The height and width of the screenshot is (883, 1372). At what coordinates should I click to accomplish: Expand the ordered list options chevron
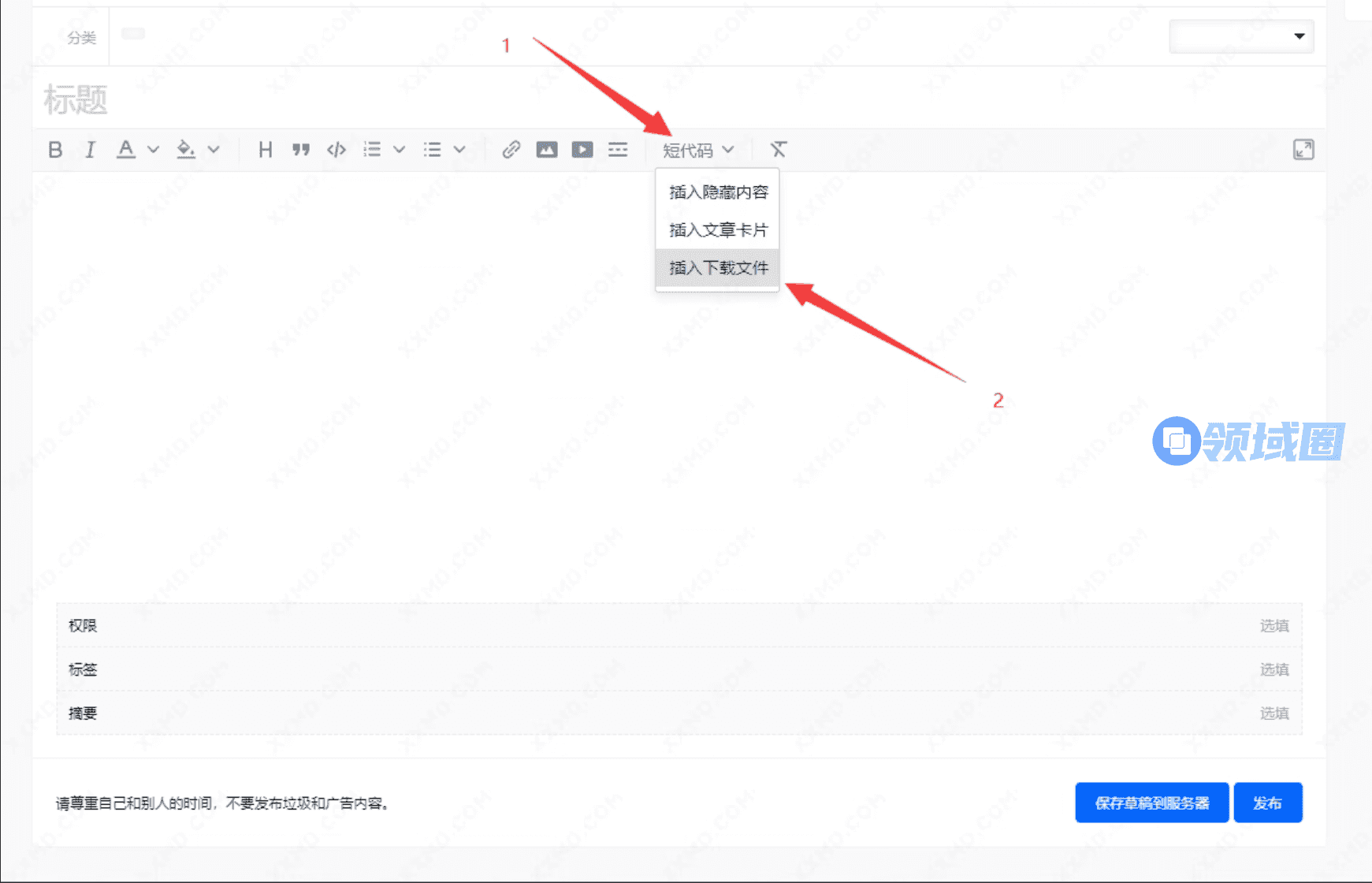[400, 150]
